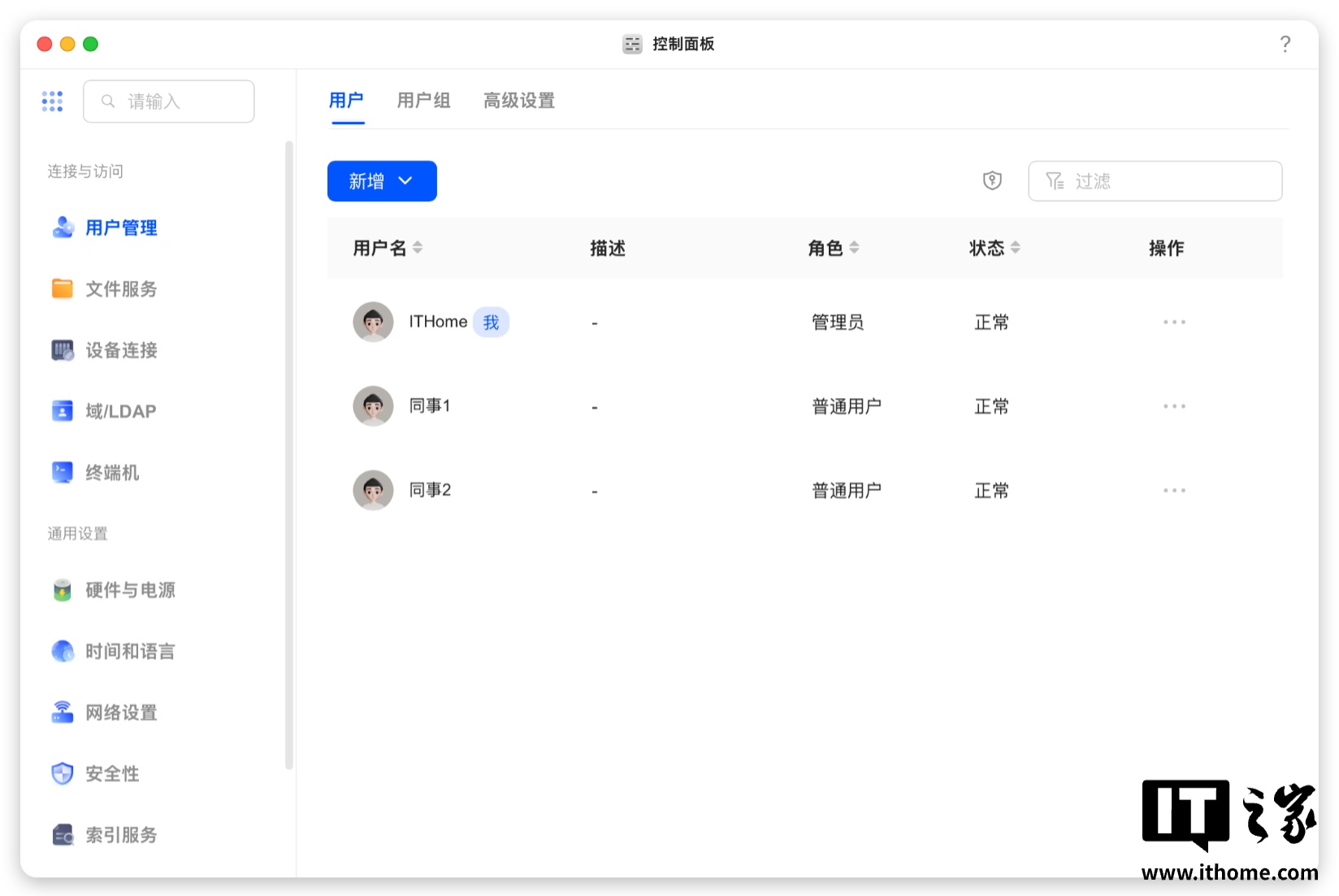This screenshot has width=1339, height=896.
Task: Click 正常 status for ITHome
Action: coord(991,322)
